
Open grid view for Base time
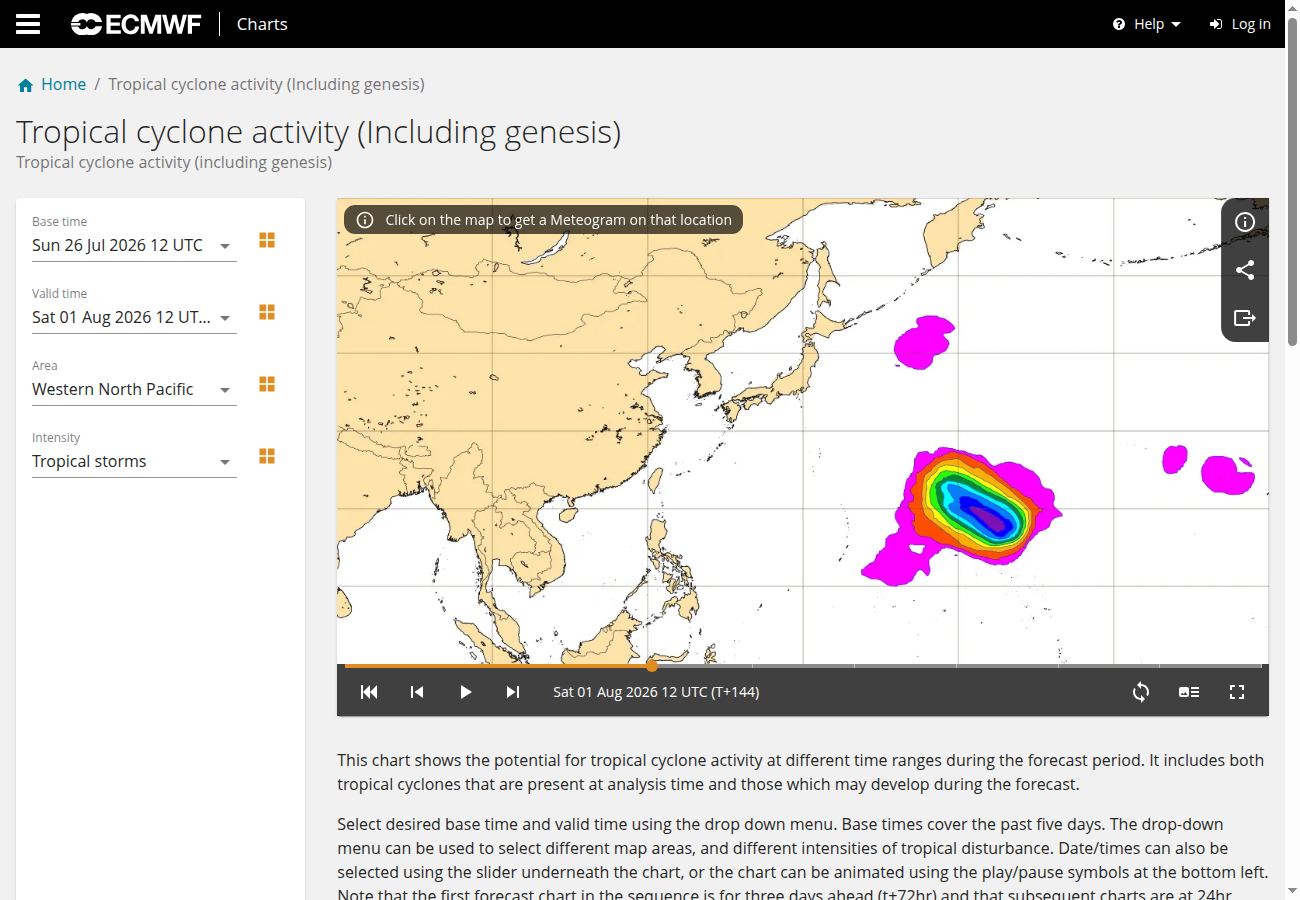(267, 240)
